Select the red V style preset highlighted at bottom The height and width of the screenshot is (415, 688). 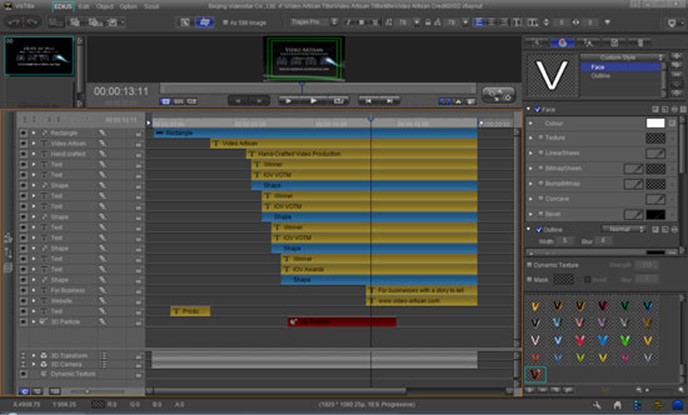point(535,374)
